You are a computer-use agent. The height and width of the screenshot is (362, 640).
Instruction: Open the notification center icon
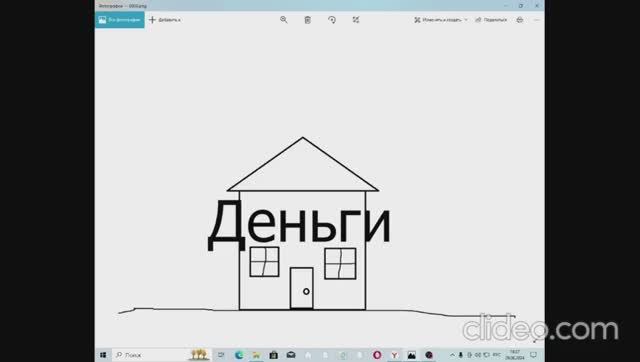tap(533, 355)
